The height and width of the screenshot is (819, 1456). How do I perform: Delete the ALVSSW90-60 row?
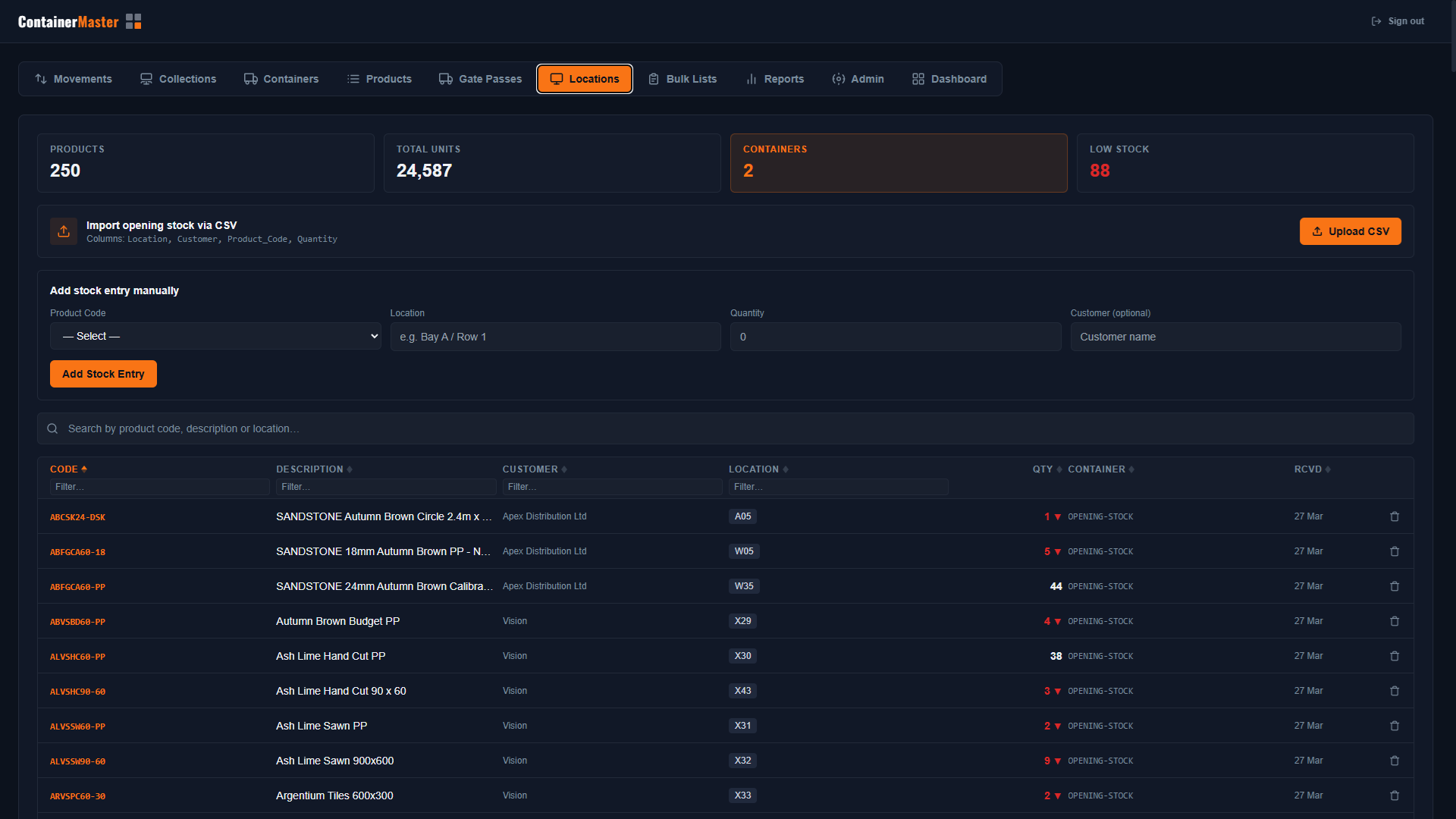click(1394, 761)
